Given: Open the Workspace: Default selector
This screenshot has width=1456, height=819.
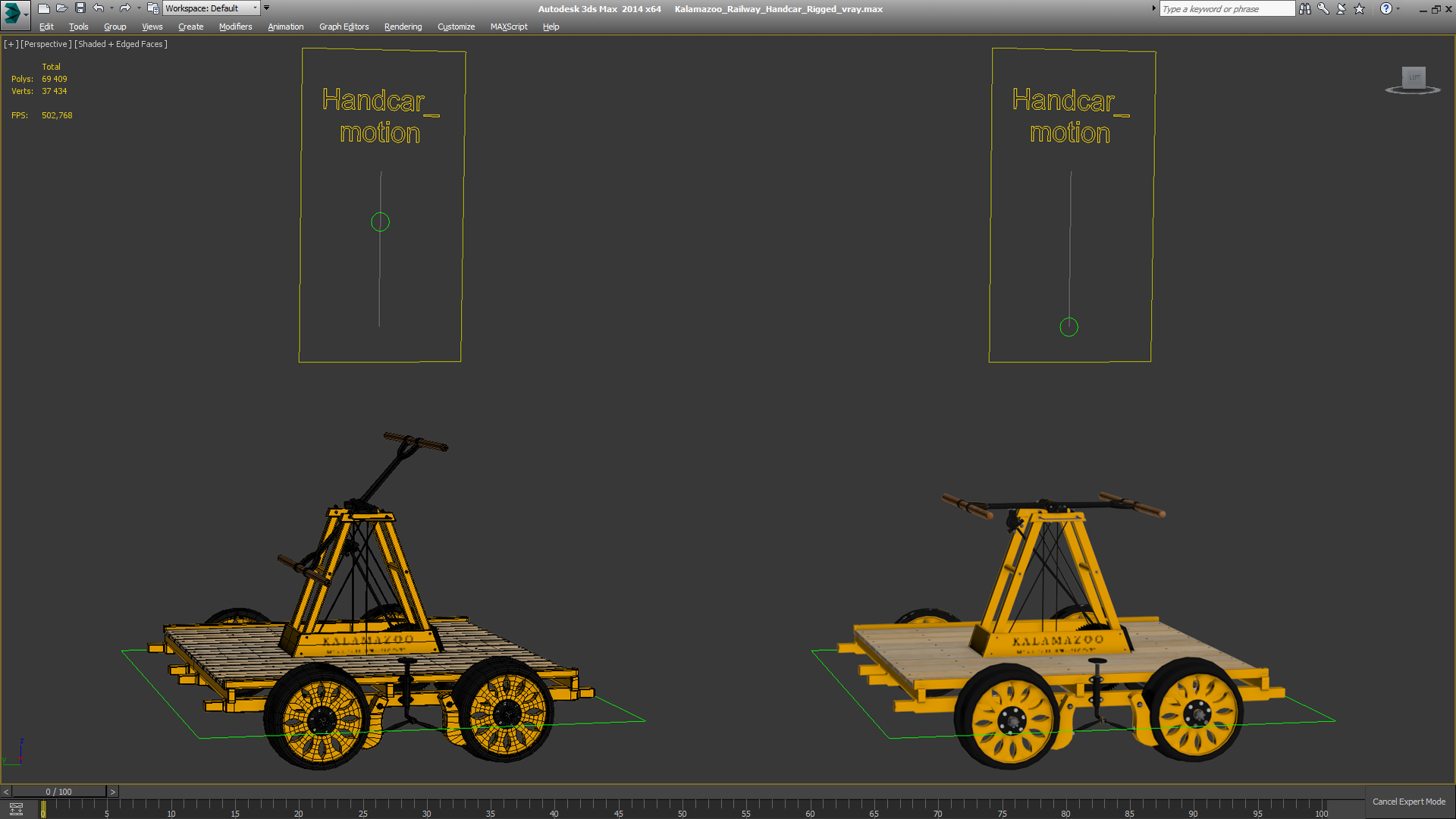Looking at the screenshot, I should pyautogui.click(x=212, y=8).
